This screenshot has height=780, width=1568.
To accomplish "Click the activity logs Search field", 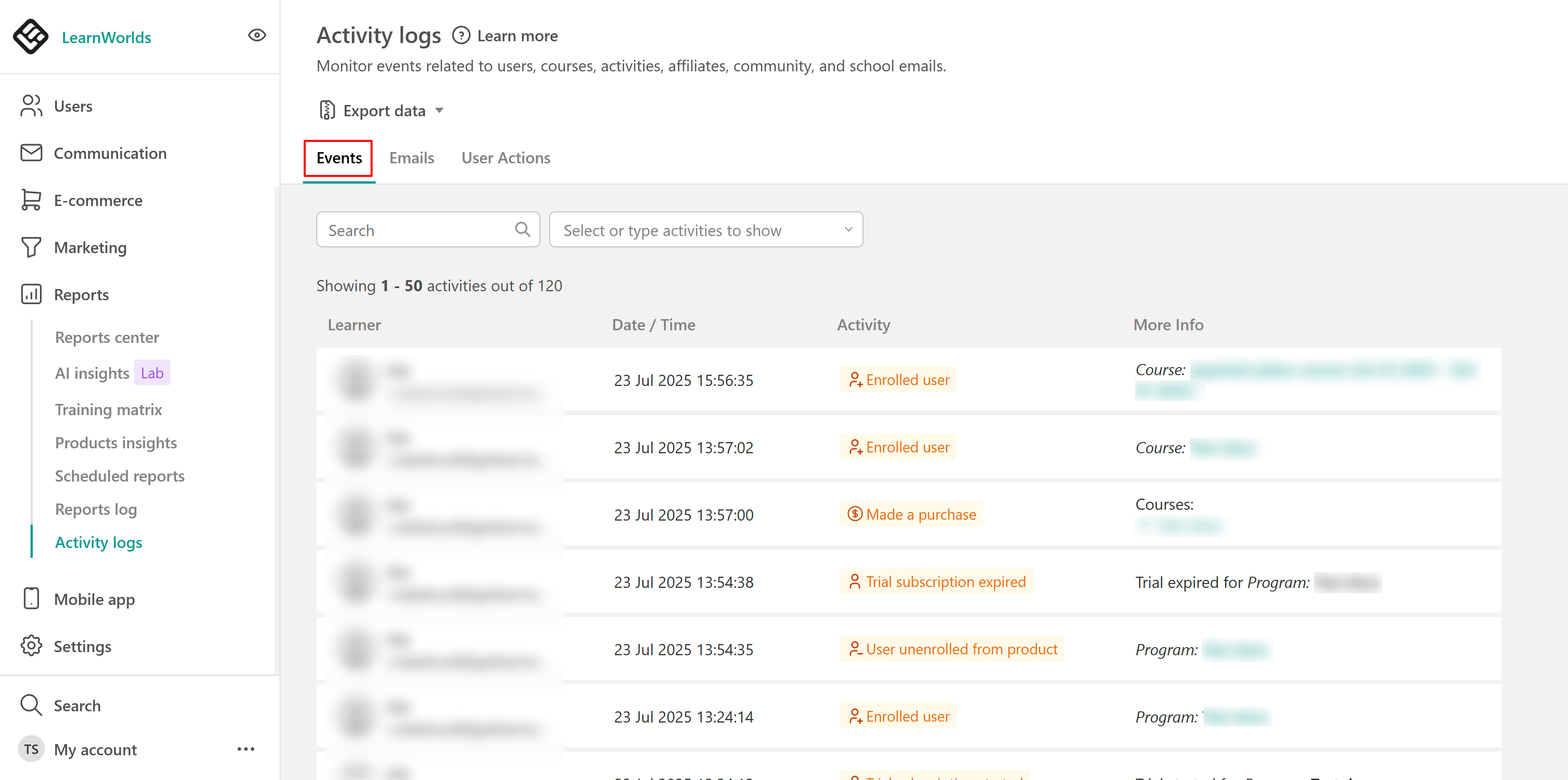I will click(x=420, y=229).
